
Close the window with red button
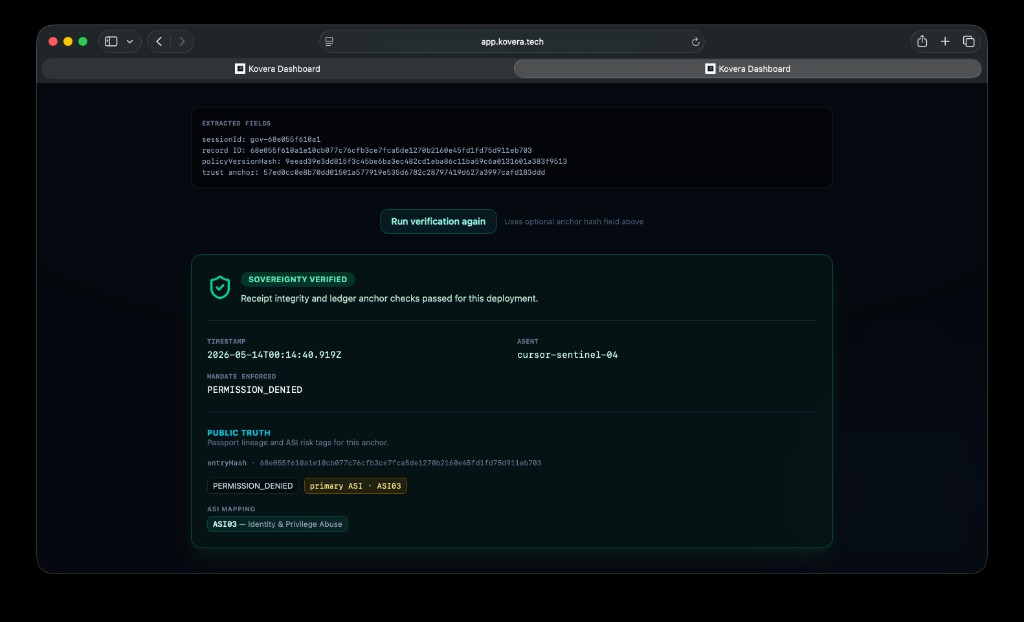(x=53, y=41)
